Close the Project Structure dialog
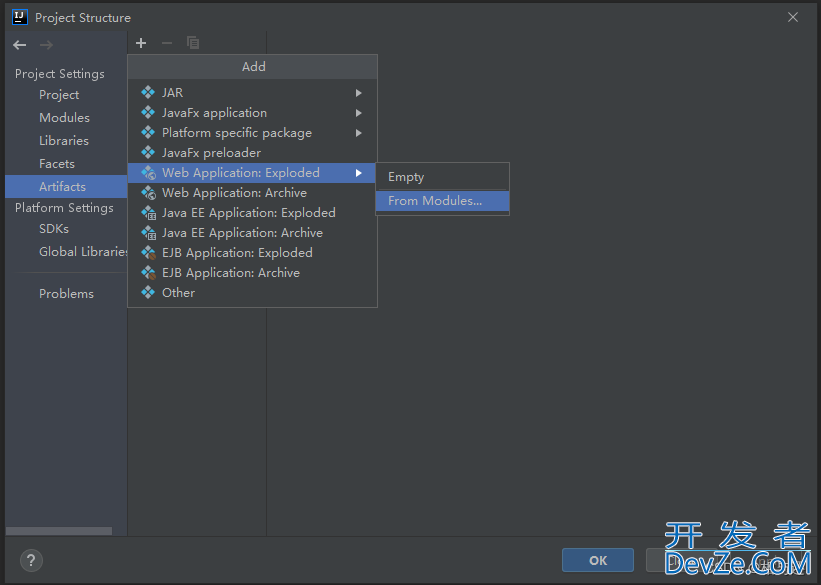Viewport: 821px width, 585px height. pos(793,17)
